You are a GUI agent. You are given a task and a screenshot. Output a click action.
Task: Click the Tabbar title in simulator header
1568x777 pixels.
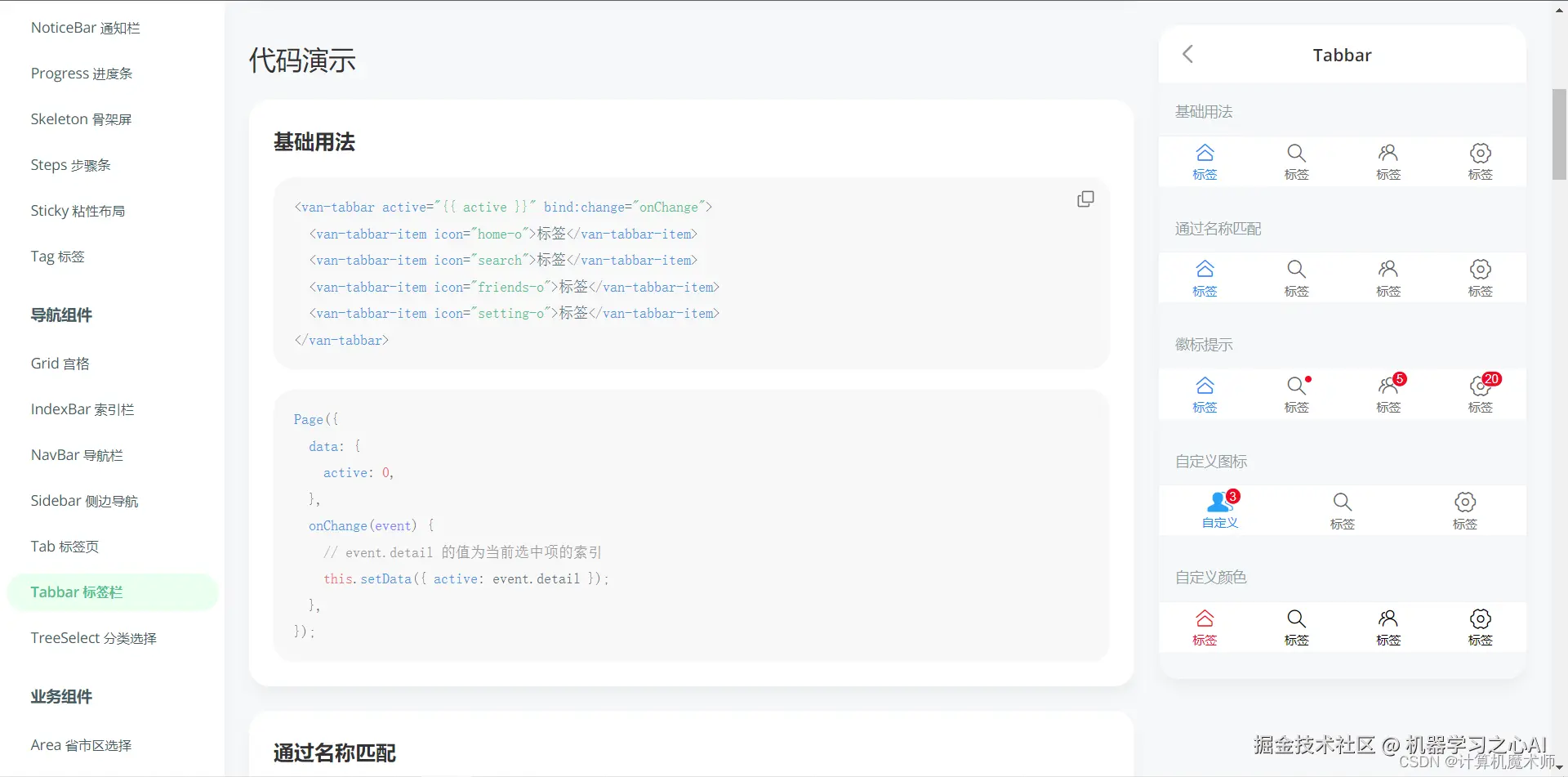(x=1342, y=55)
